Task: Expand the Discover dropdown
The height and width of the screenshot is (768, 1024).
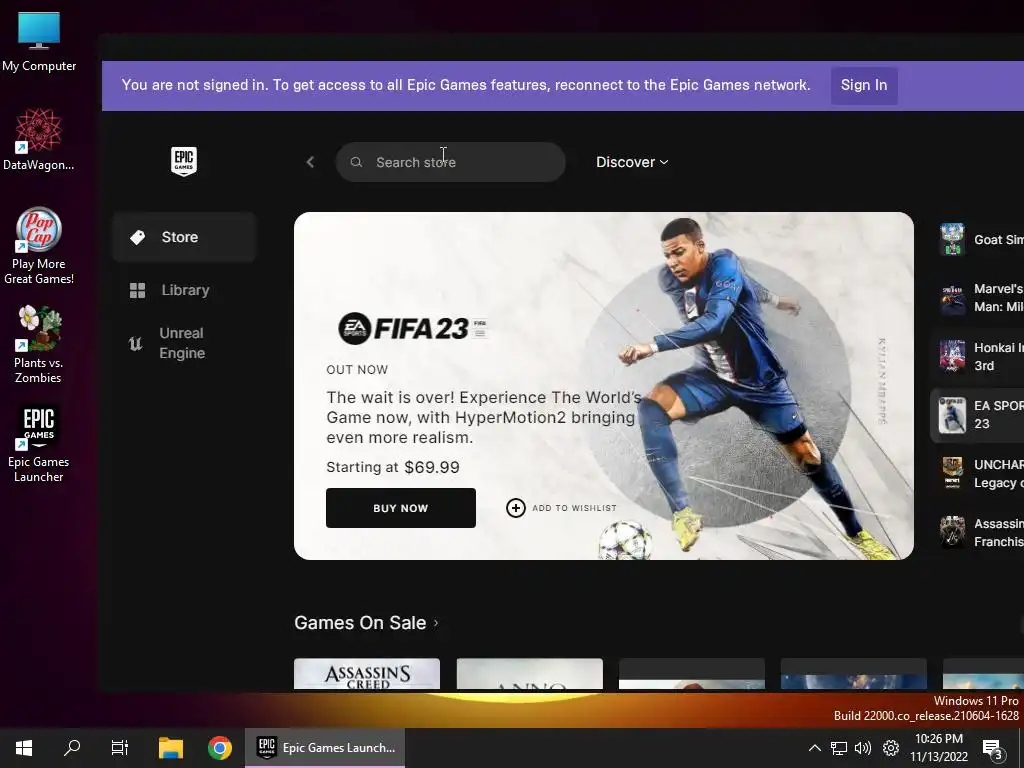Action: [x=632, y=162]
